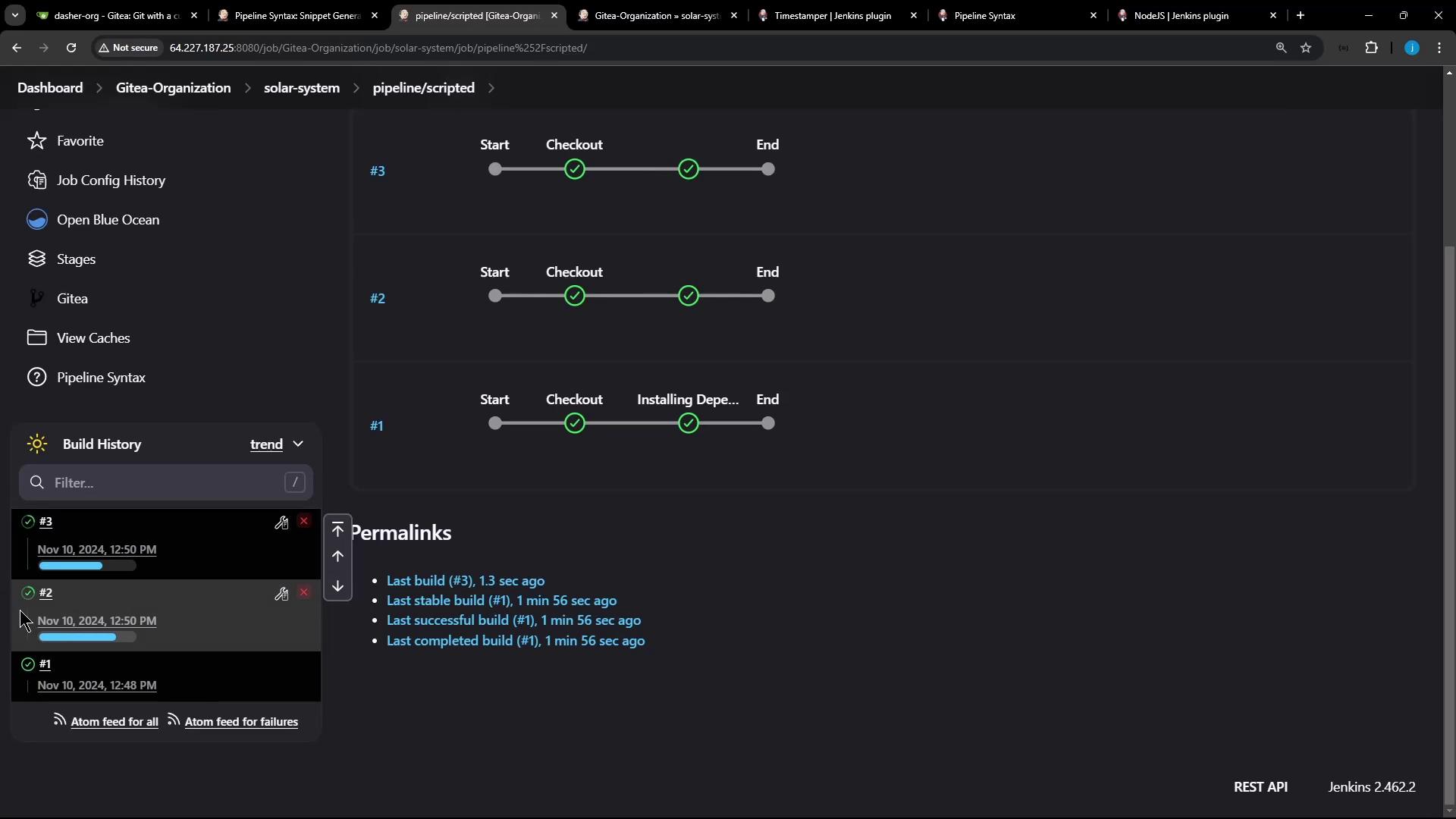The height and width of the screenshot is (819, 1456).
Task: Click the Stages layers icon
Action: 36,259
